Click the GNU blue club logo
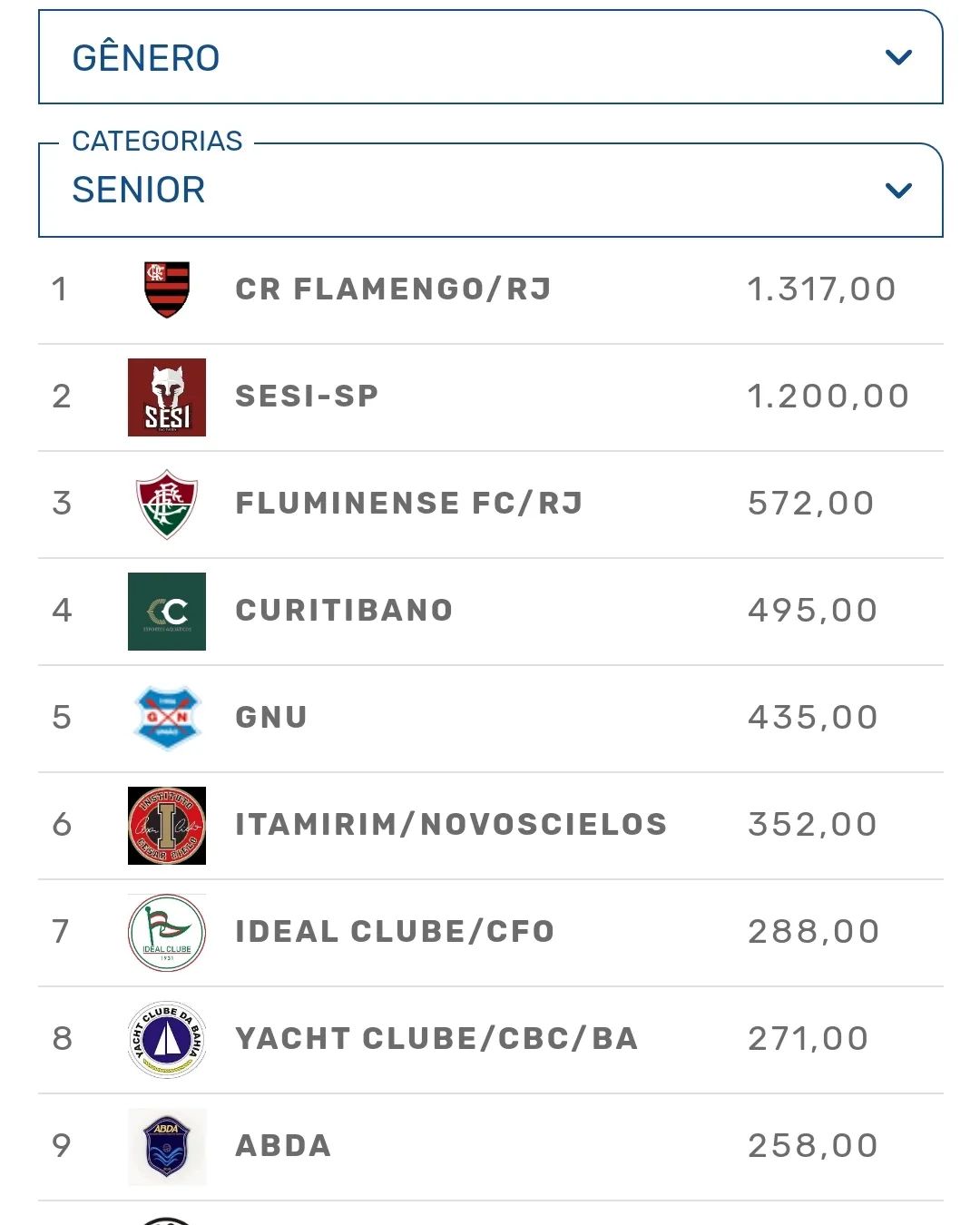 pyautogui.click(x=167, y=718)
